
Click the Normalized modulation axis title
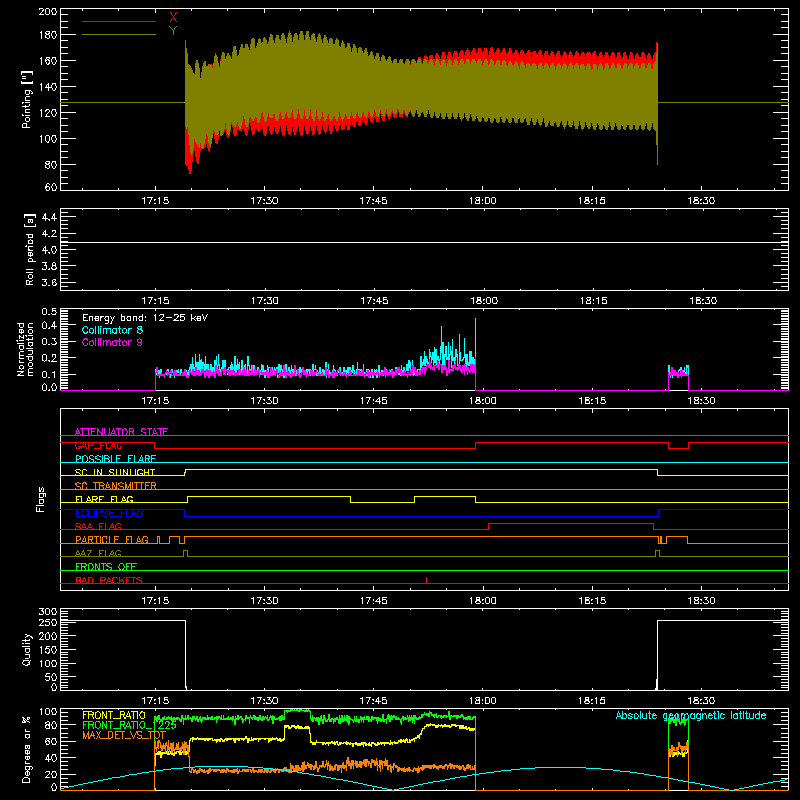click(x=25, y=349)
